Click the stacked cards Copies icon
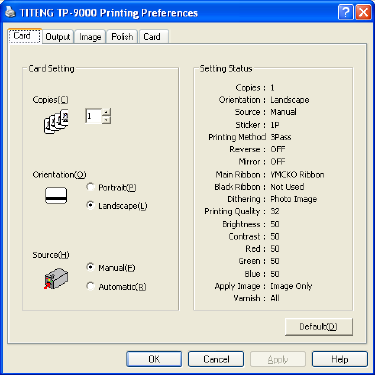375x375 pixels. 56,122
